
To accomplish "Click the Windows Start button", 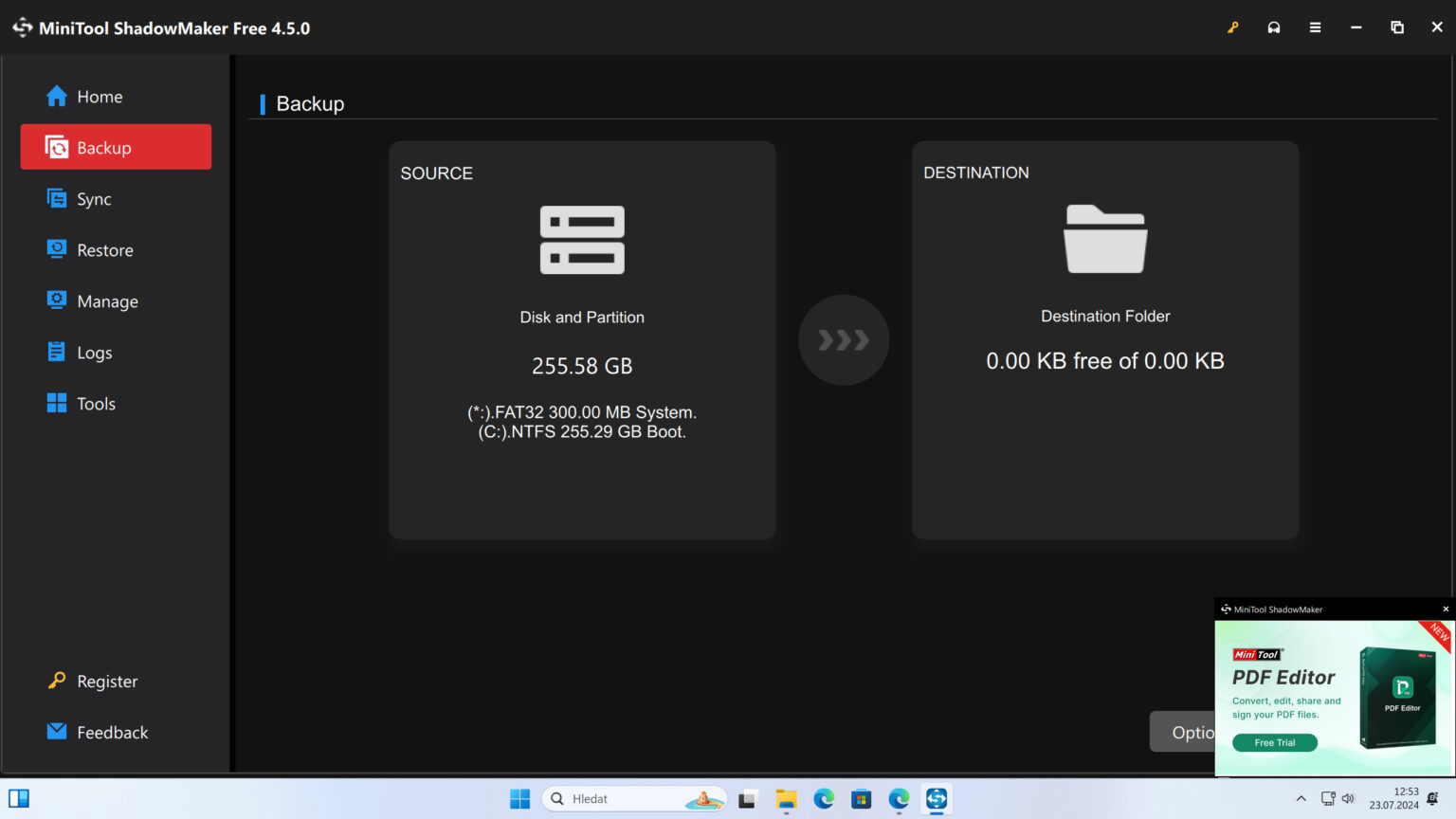I will (x=519, y=799).
